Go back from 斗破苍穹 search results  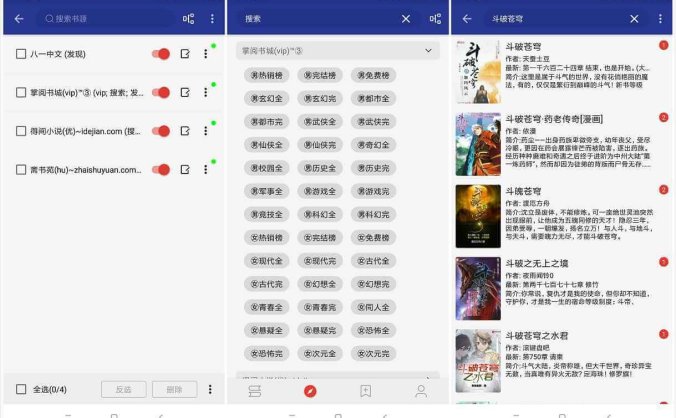coord(467,19)
